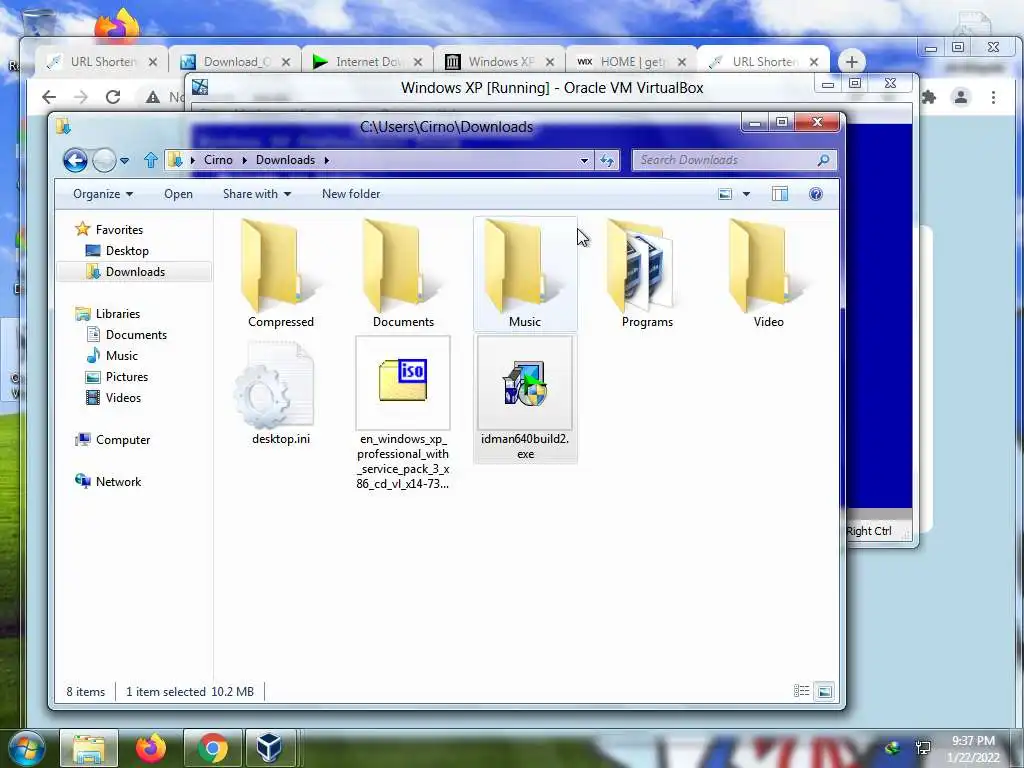Open Music library in sidebar
Image resolution: width=1024 pixels, height=768 pixels.
point(121,355)
